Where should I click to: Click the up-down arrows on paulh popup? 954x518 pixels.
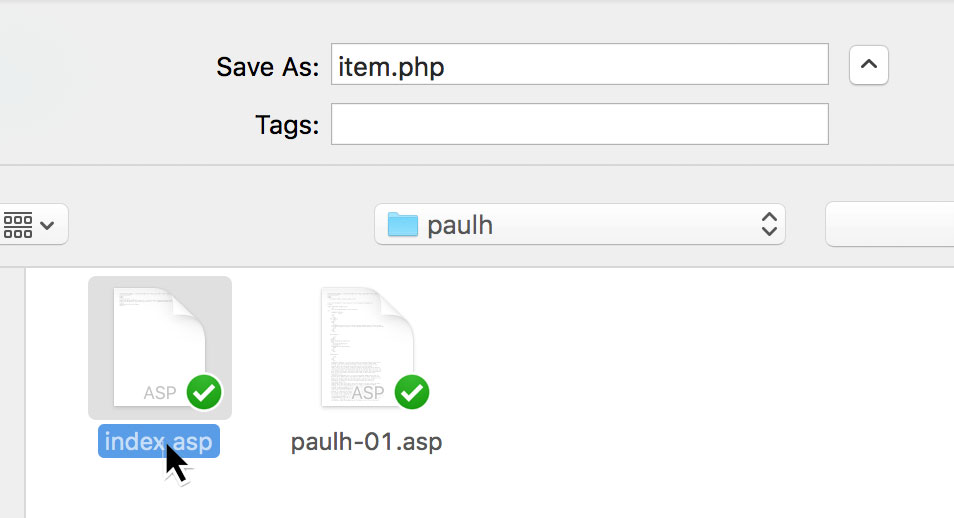point(769,224)
